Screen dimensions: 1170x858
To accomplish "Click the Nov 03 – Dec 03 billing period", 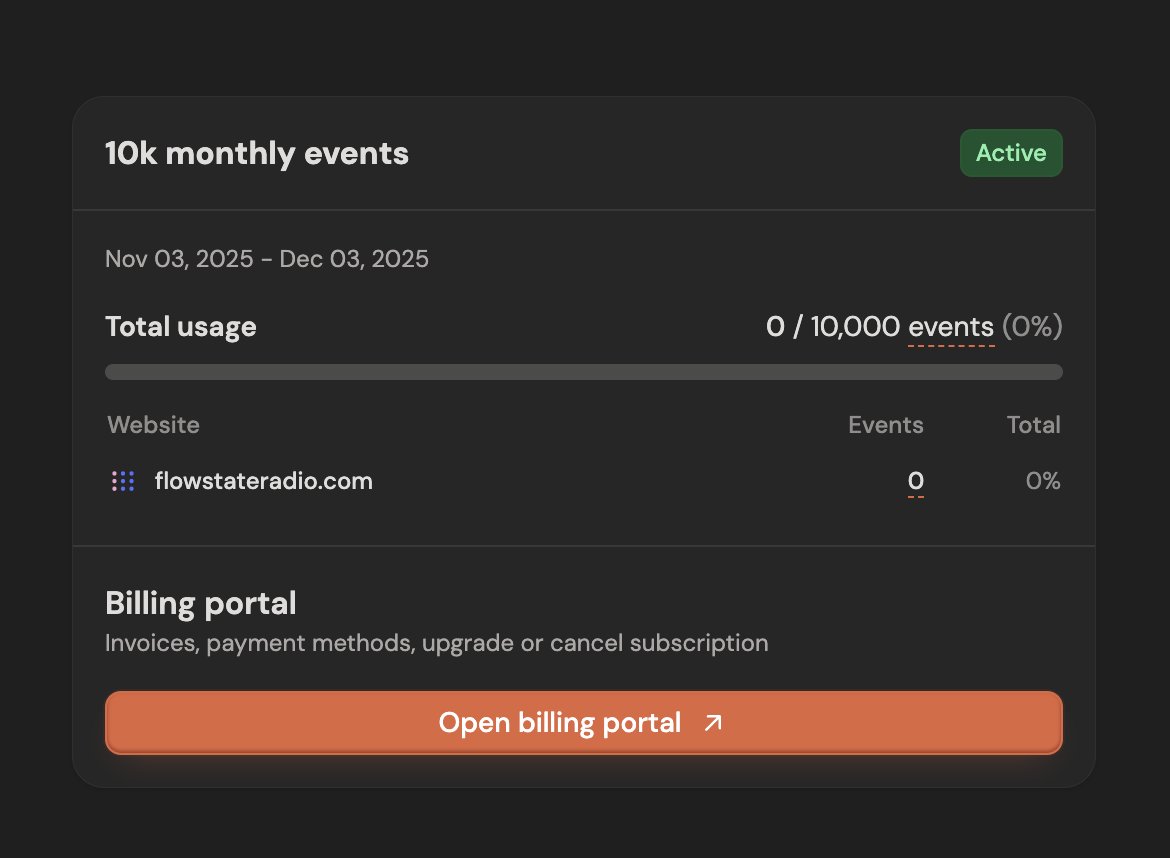I will [x=266, y=258].
